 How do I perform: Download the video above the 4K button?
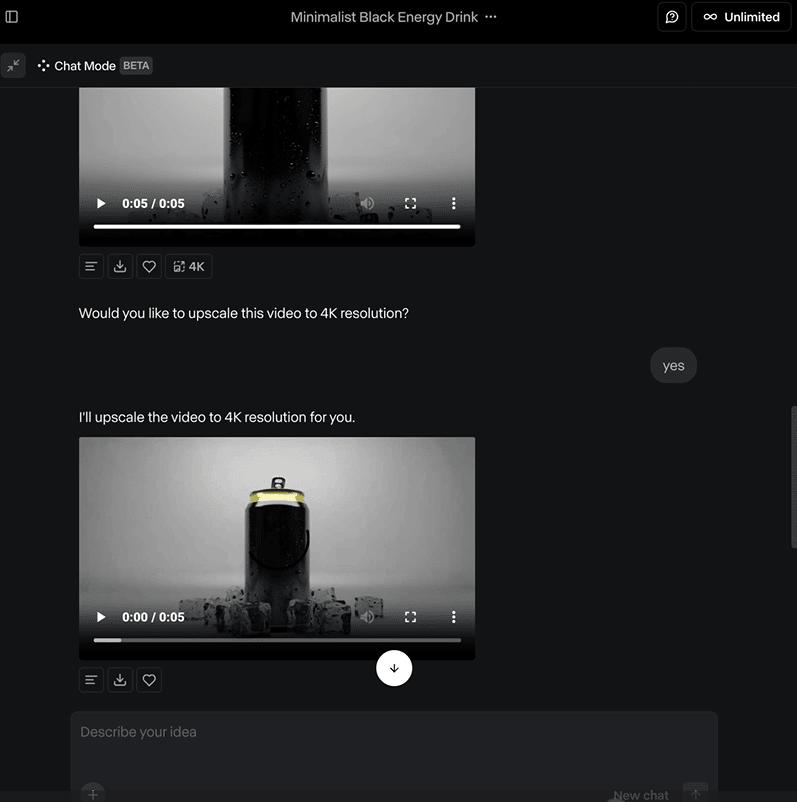coord(120,267)
